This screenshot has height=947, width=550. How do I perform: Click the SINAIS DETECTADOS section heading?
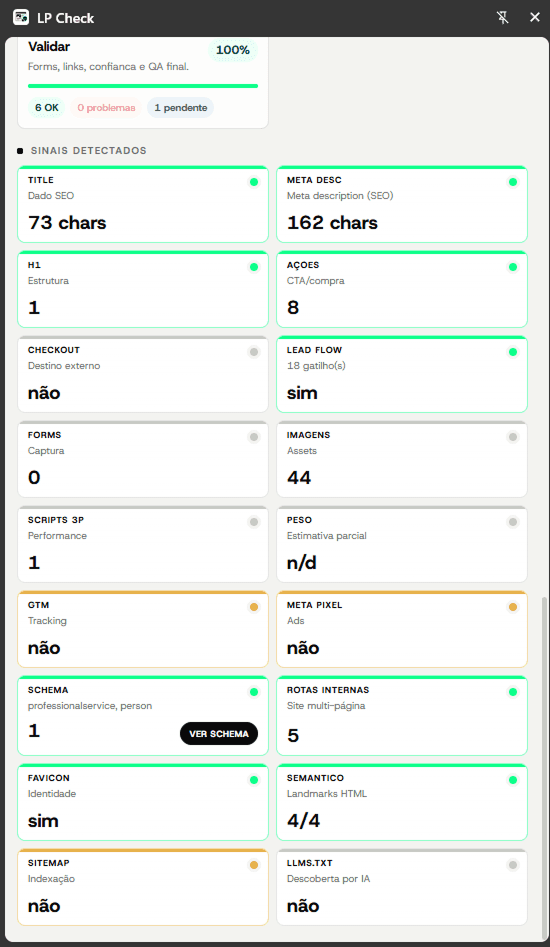click(89, 150)
